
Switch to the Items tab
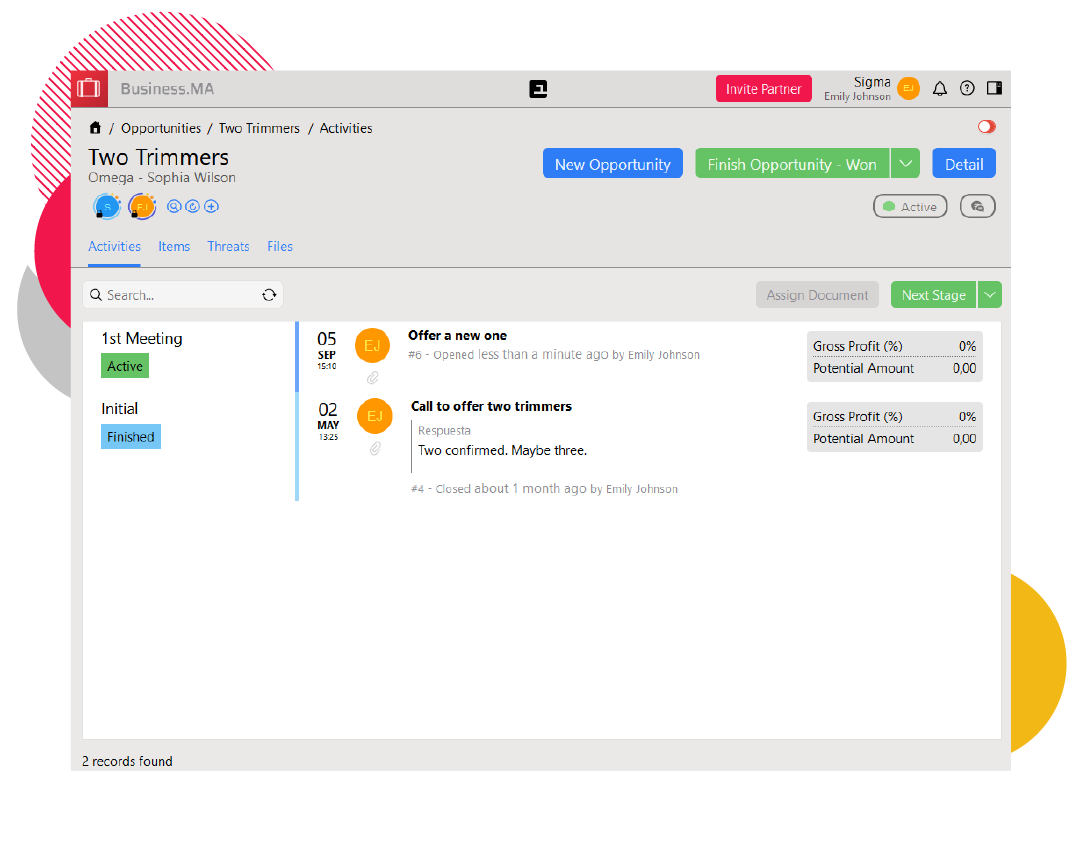[174, 246]
